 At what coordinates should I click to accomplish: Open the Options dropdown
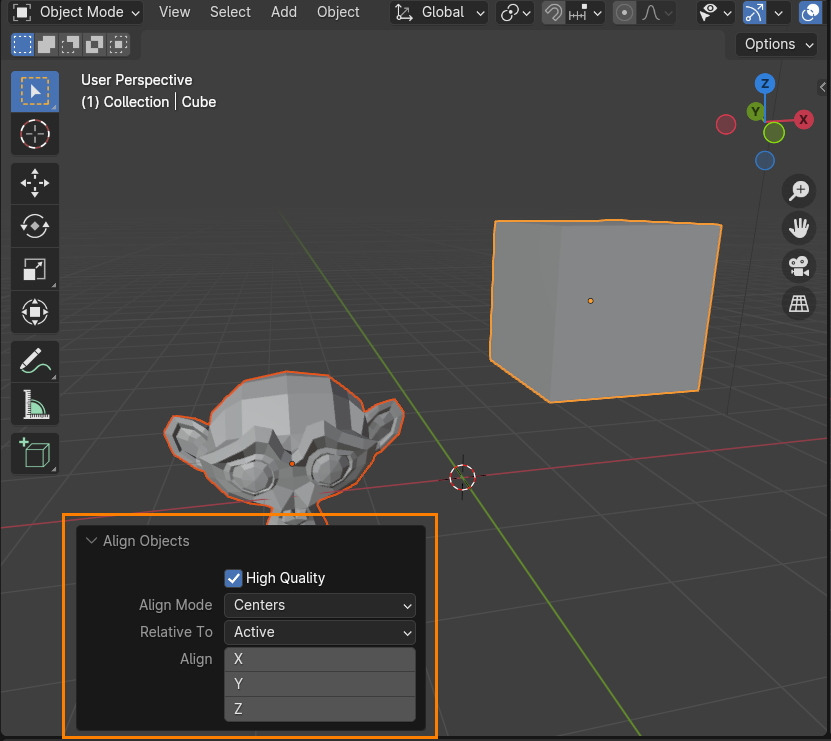[776, 44]
